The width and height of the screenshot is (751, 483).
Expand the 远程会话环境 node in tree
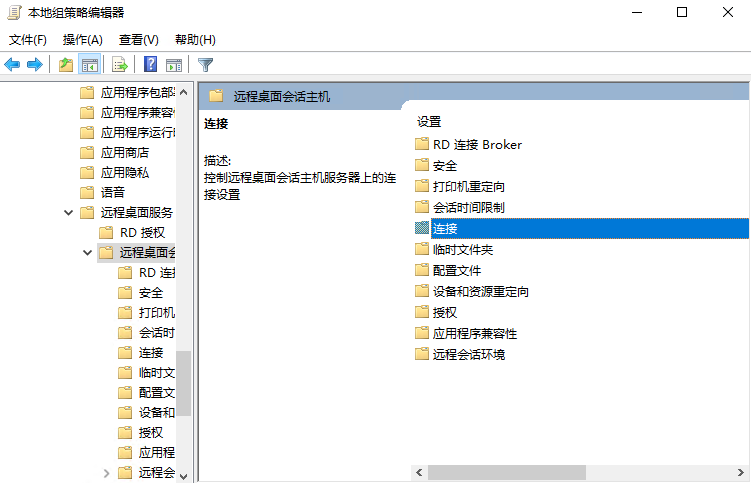point(107,472)
